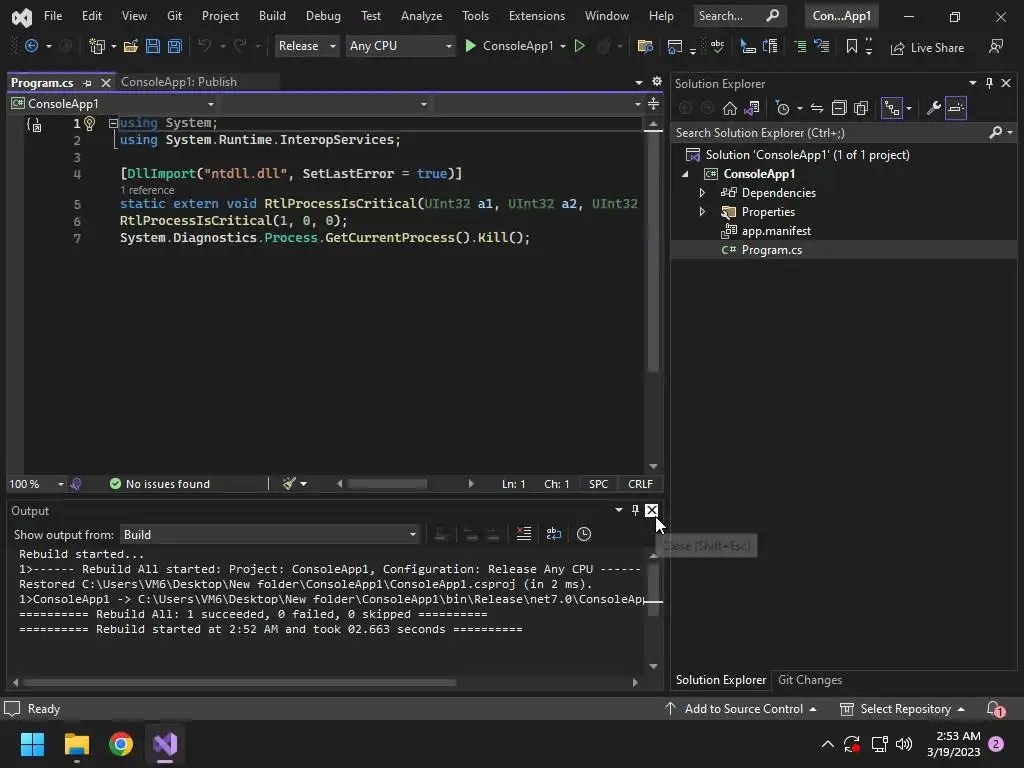Viewport: 1024px width, 768px height.
Task: Click Add to Source Control
Action: 740,709
